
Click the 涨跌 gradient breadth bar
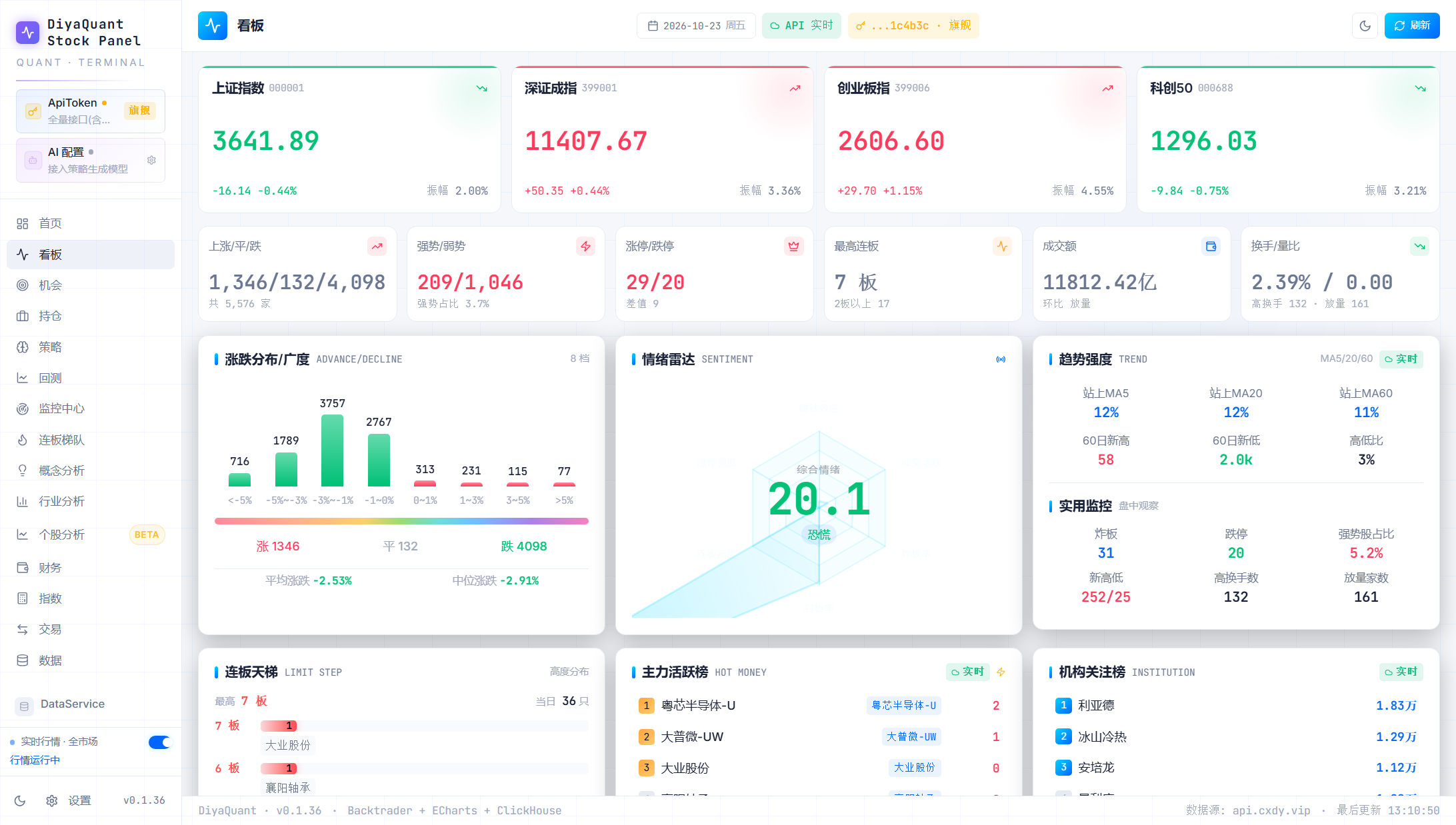401,521
